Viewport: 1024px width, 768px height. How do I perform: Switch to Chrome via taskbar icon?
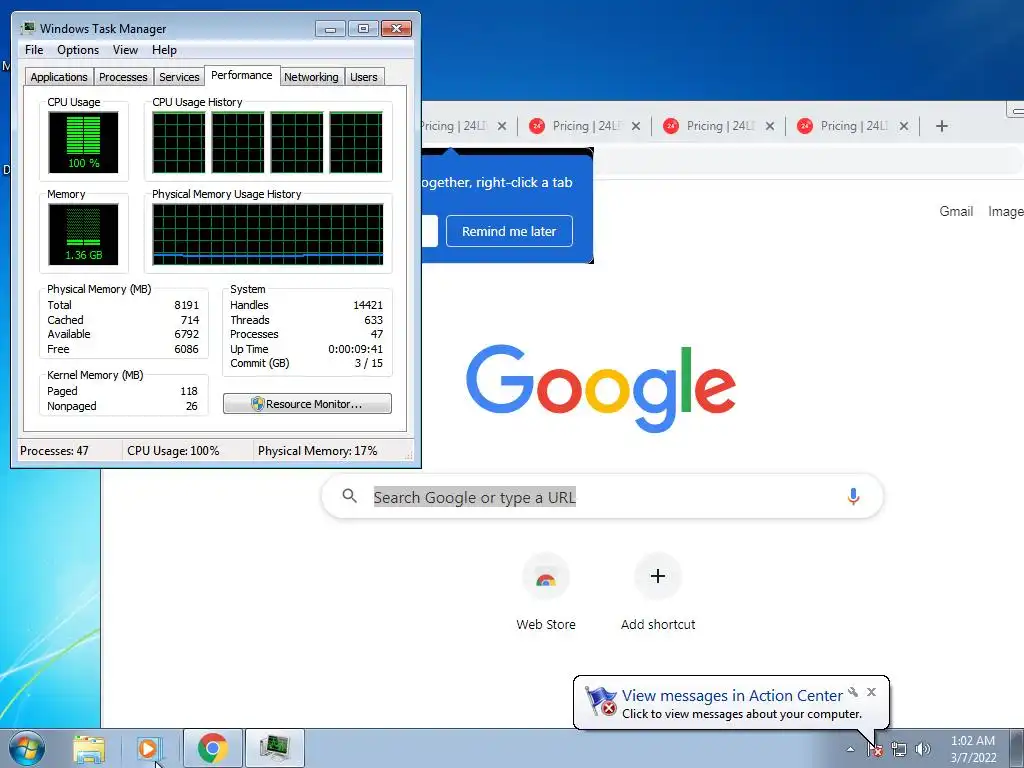212,748
